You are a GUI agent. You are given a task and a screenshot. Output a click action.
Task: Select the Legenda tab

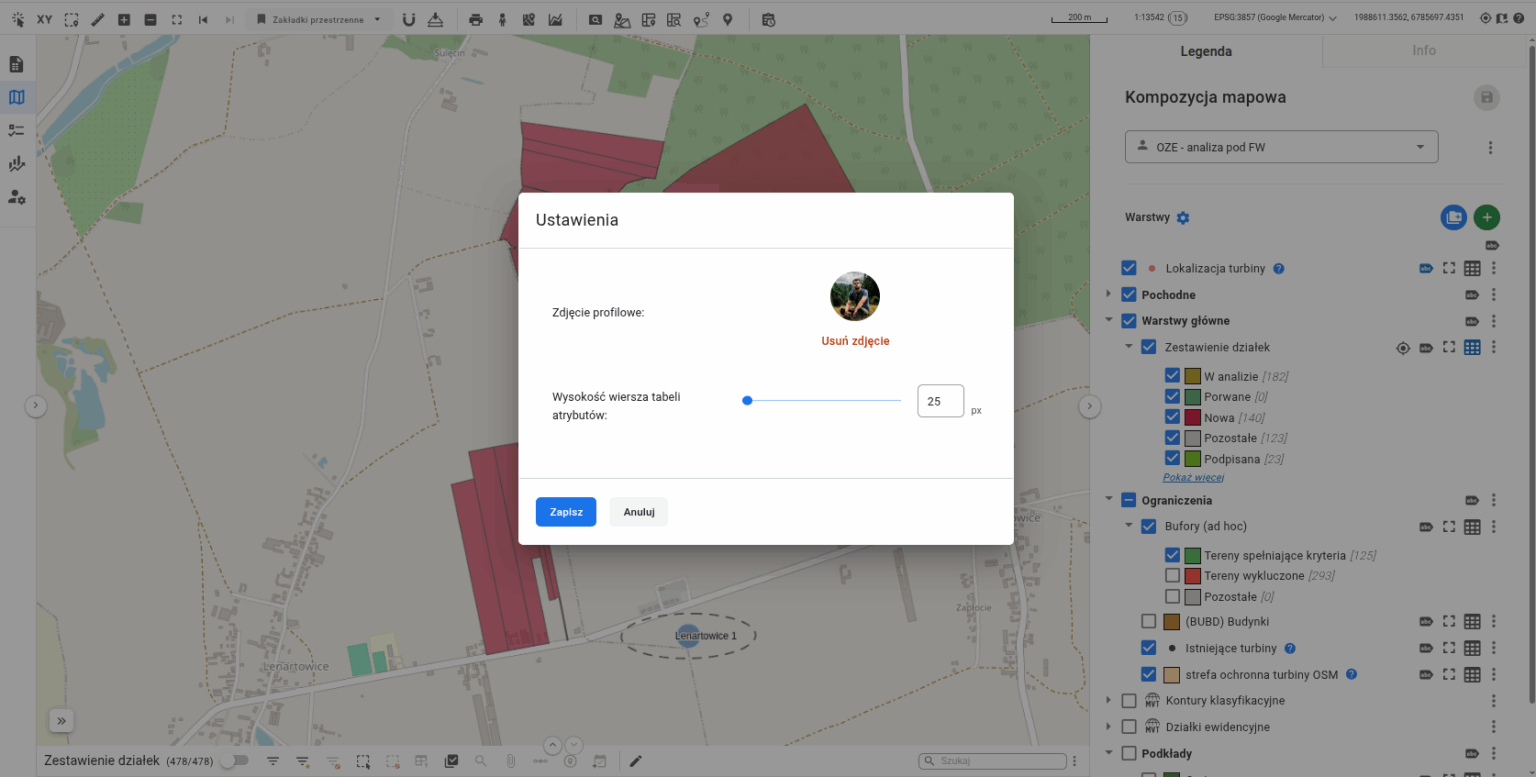[1206, 51]
